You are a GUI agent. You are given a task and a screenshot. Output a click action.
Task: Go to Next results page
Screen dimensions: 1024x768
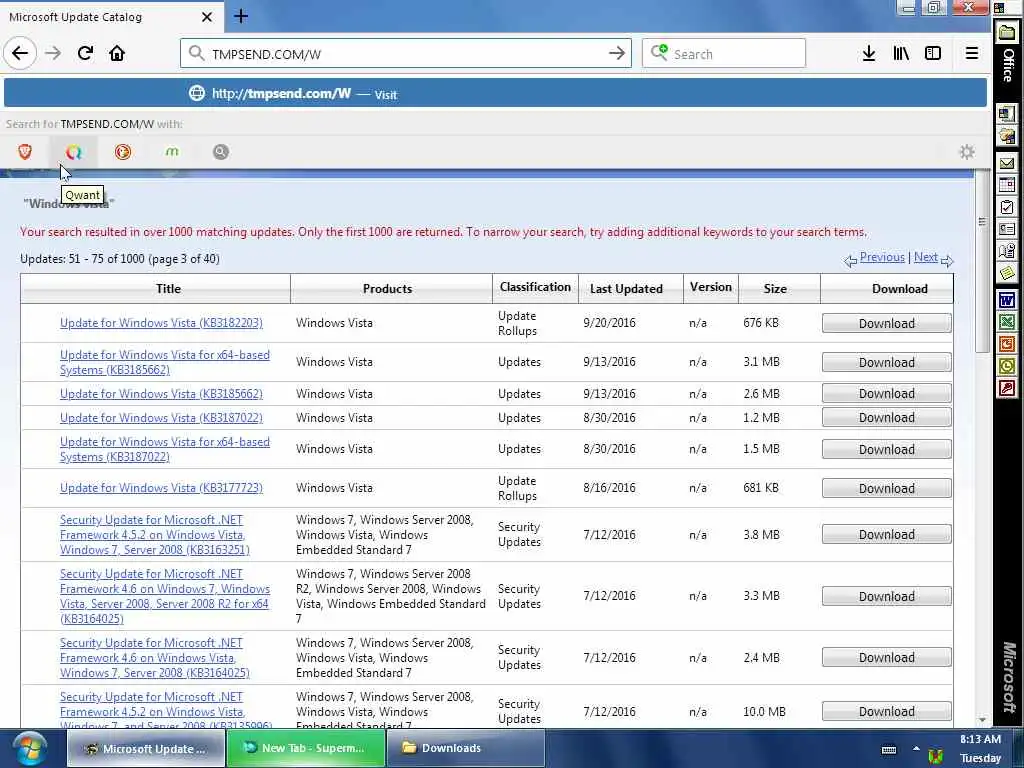[925, 257]
